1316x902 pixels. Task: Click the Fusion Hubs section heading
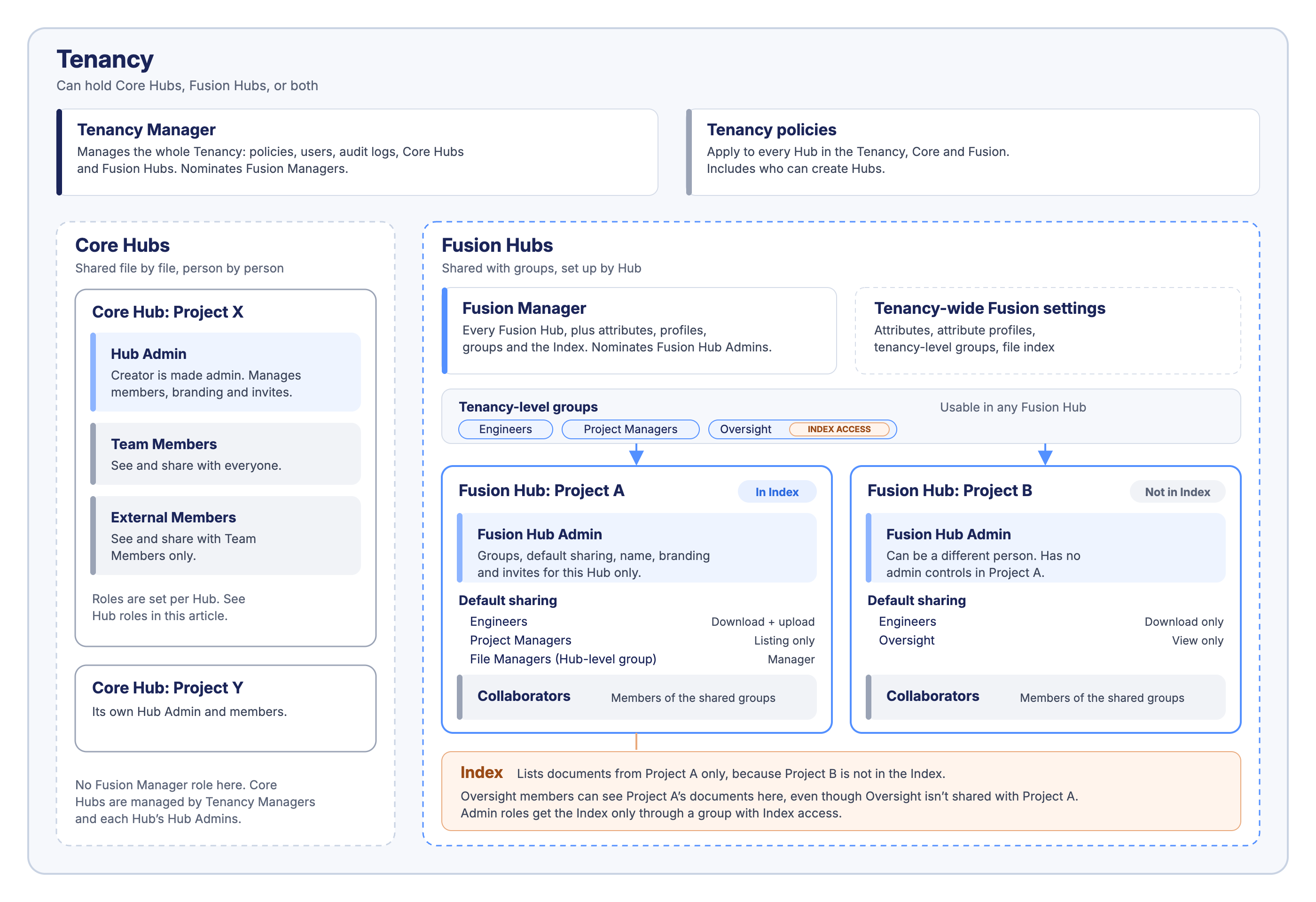coord(497,245)
